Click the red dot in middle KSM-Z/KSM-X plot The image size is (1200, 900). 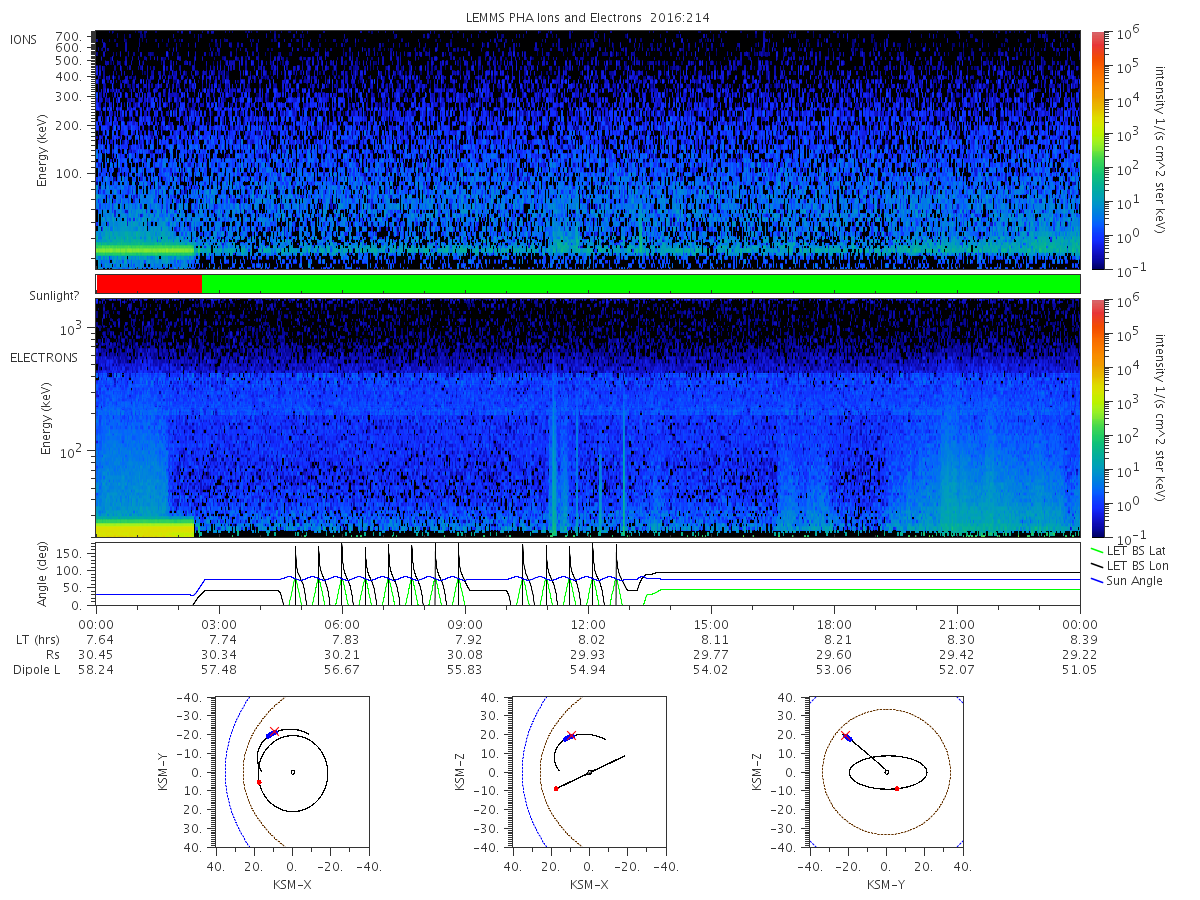pos(556,789)
